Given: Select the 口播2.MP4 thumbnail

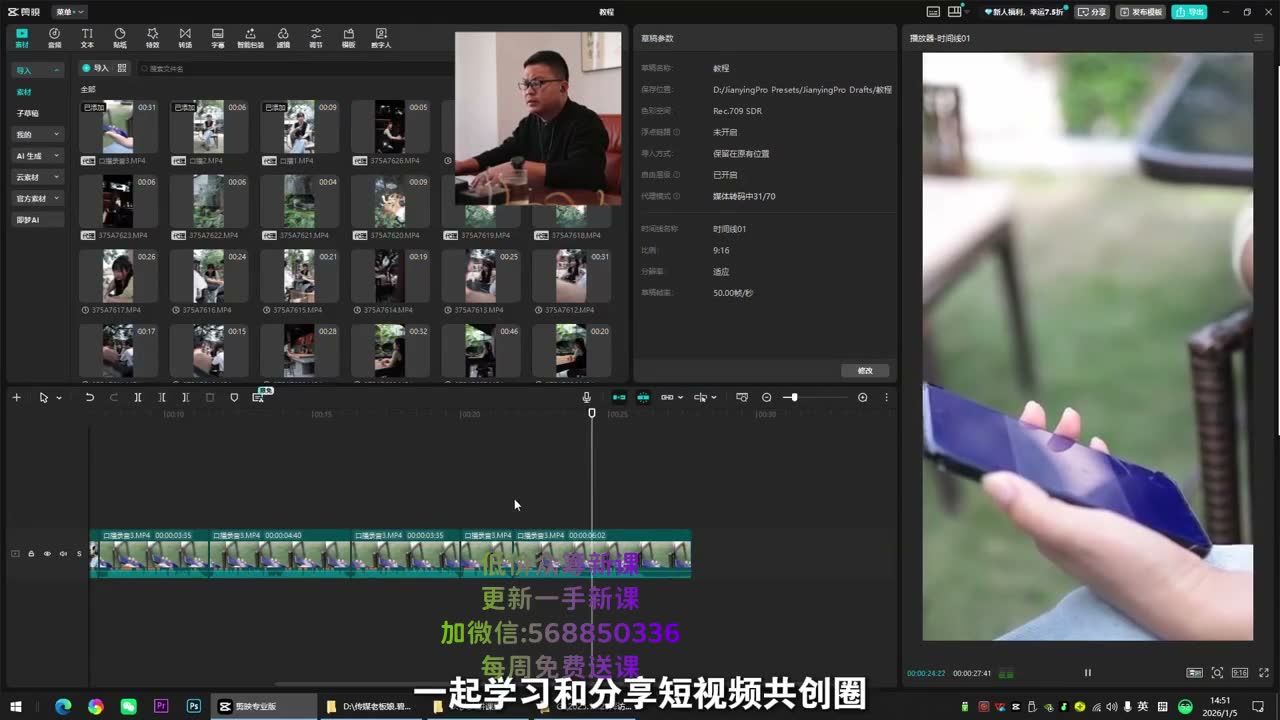Looking at the screenshot, I should pos(208,127).
